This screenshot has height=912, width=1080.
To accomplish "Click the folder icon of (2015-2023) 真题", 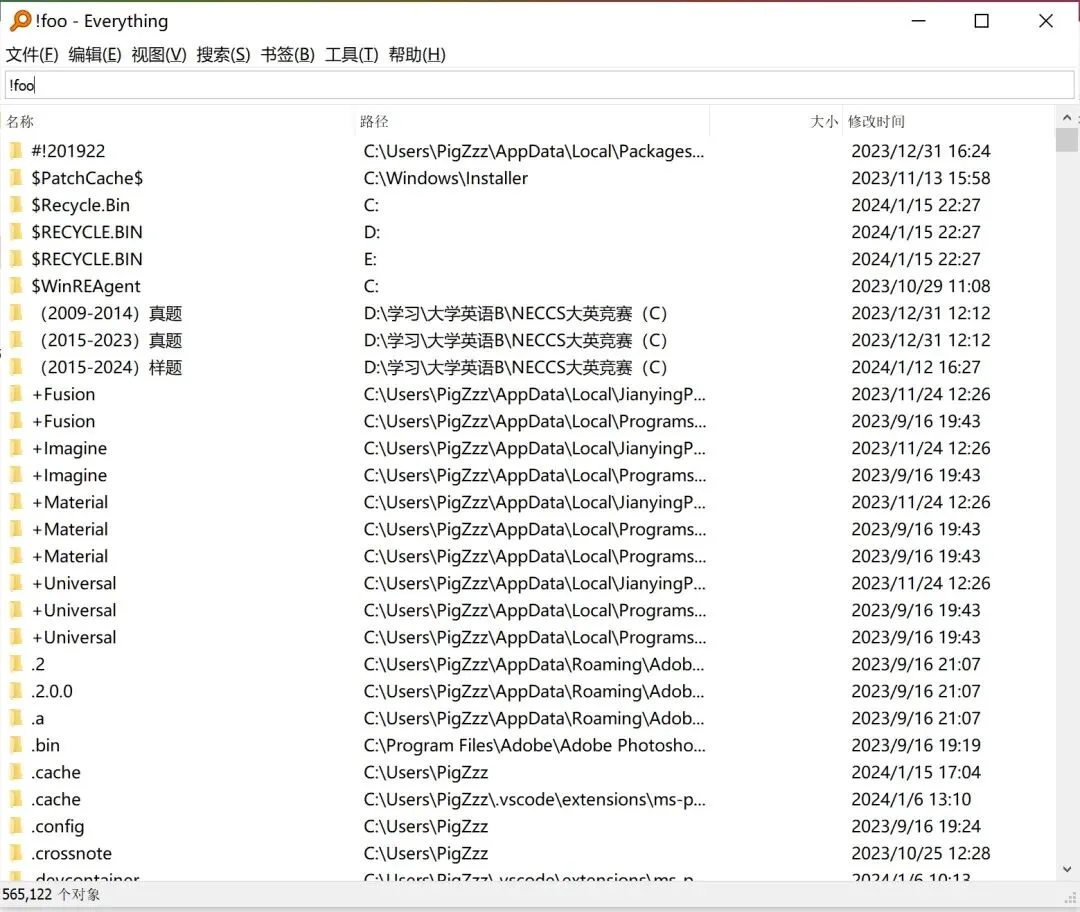I will click(16, 340).
